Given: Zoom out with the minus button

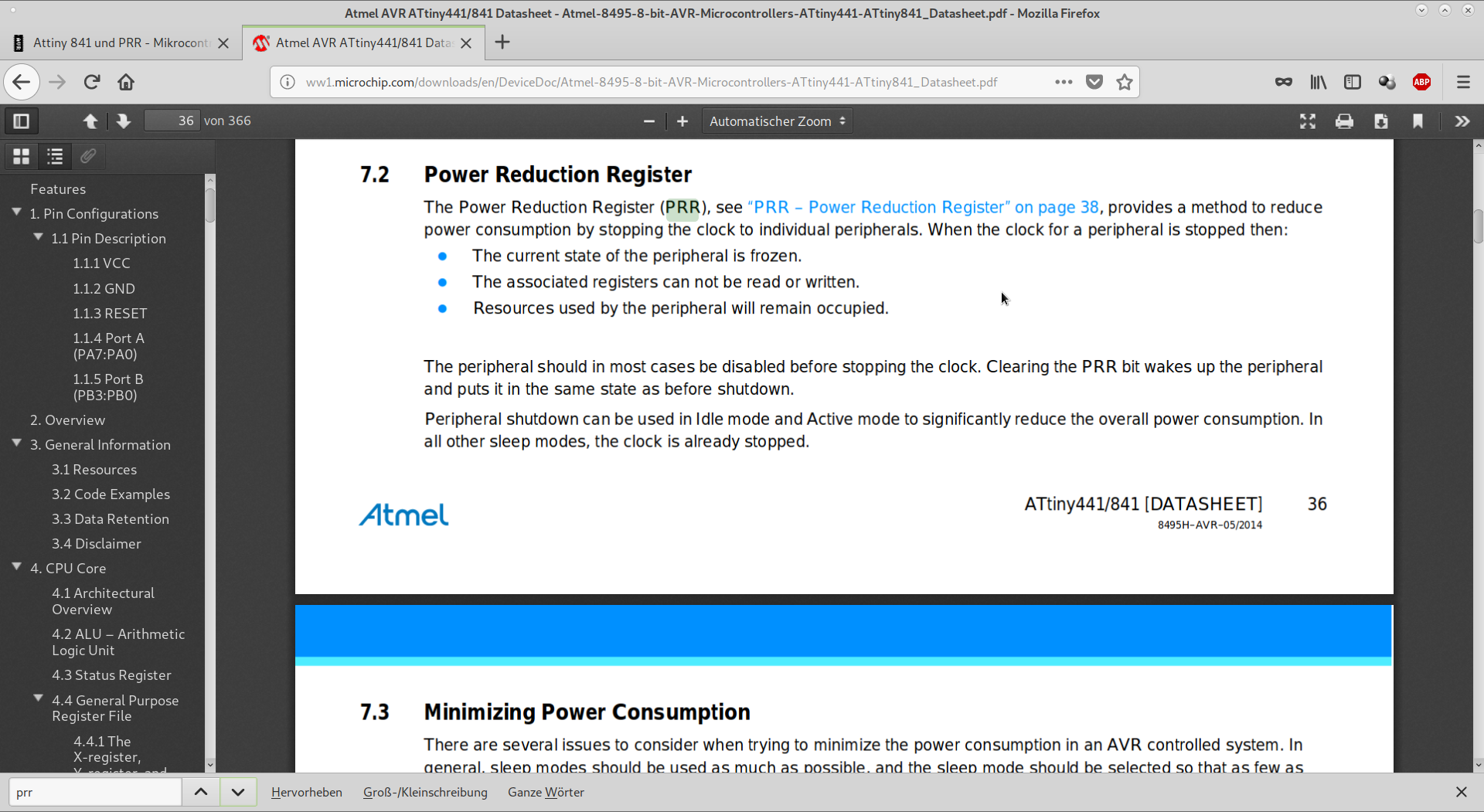Looking at the screenshot, I should 649,121.
